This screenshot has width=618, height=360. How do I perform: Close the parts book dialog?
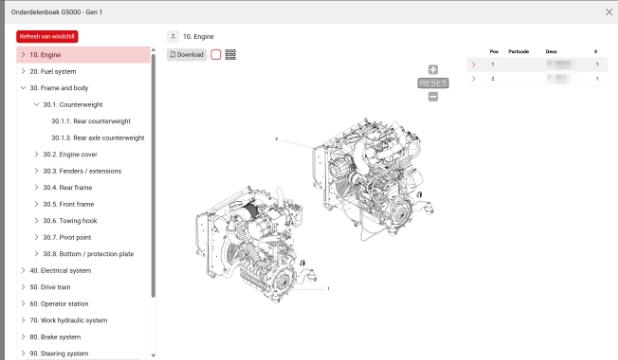click(609, 12)
